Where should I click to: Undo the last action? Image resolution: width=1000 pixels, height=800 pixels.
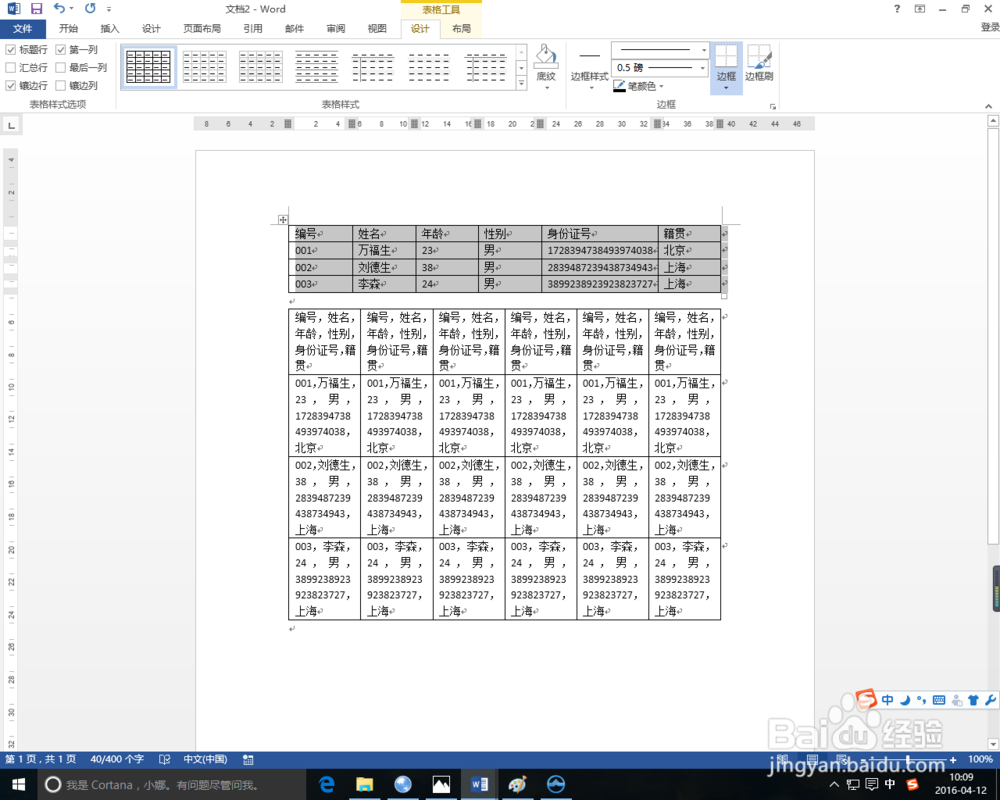coord(59,8)
